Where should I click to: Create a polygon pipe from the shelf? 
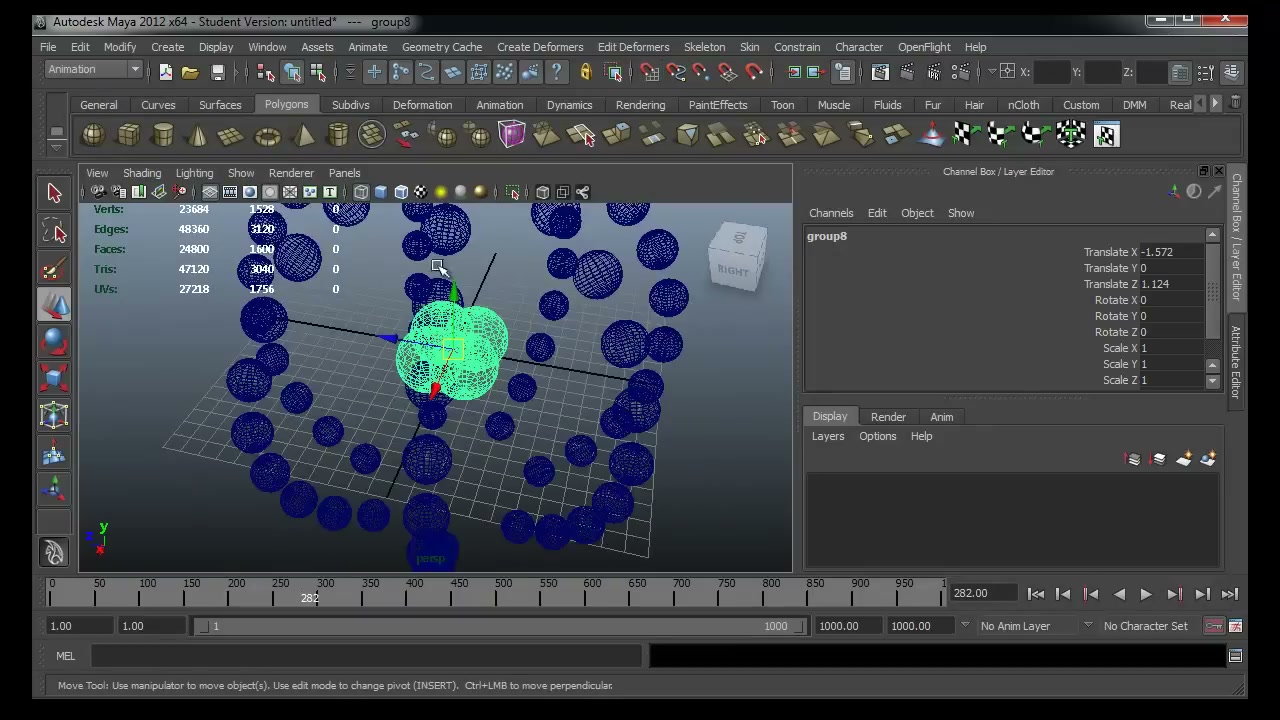(337, 134)
